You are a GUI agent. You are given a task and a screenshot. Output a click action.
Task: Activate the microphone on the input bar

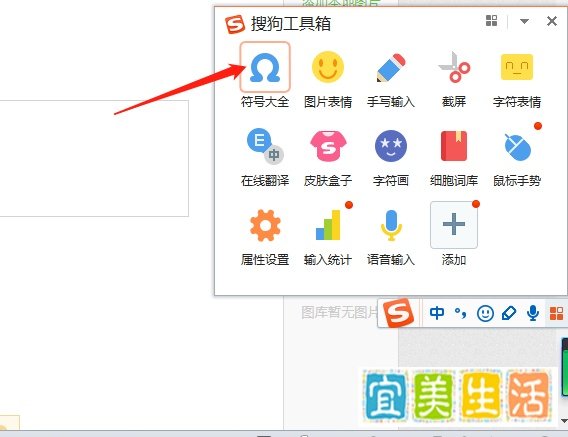(533, 313)
